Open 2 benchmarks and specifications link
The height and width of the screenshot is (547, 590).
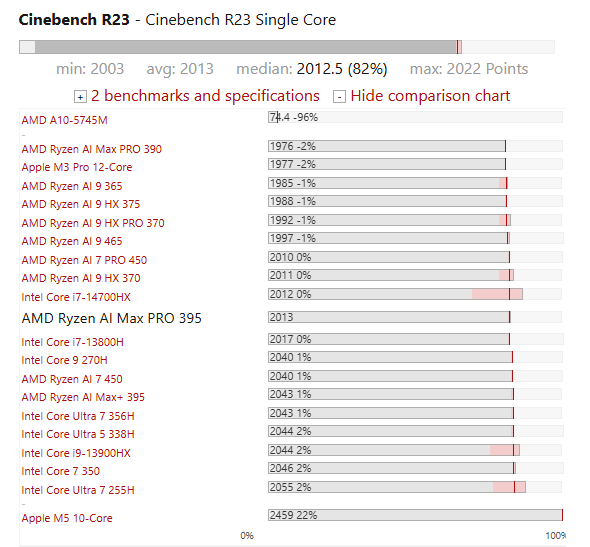[x=205, y=96]
